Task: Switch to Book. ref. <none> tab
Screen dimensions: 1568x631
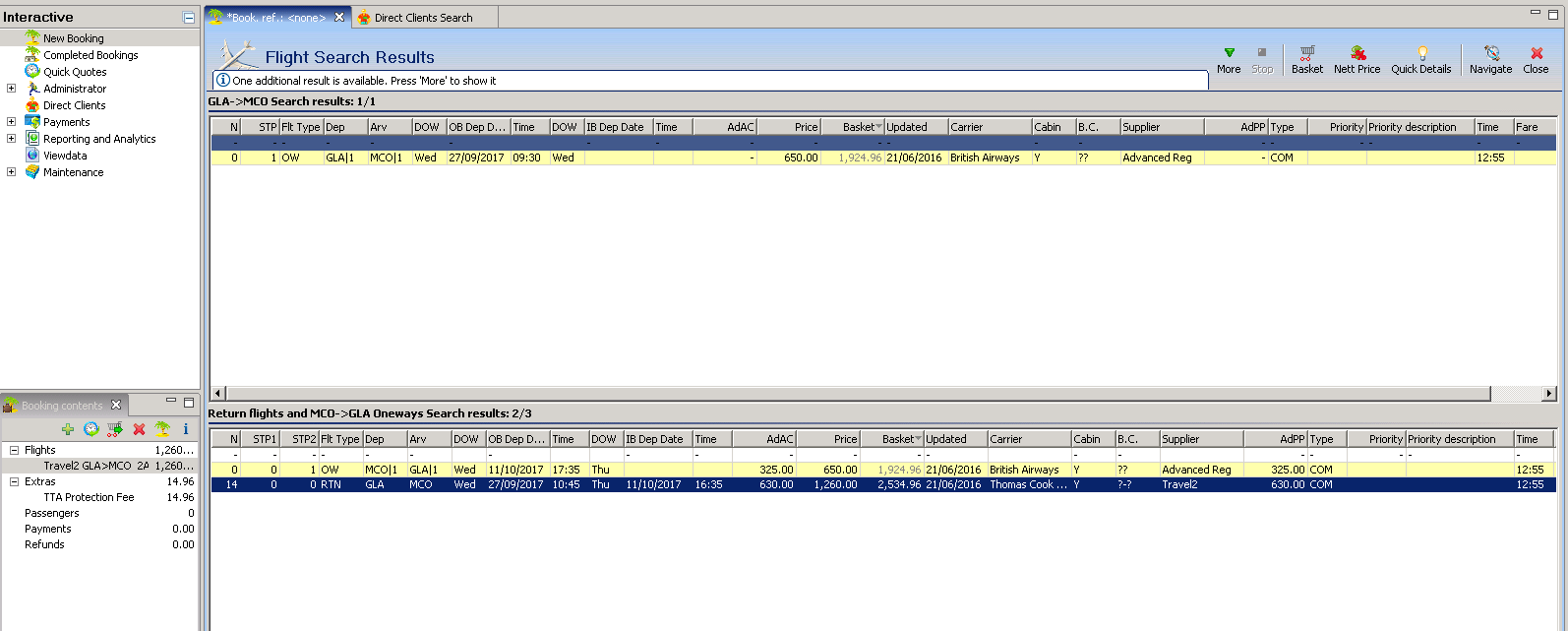Action: click(x=276, y=17)
